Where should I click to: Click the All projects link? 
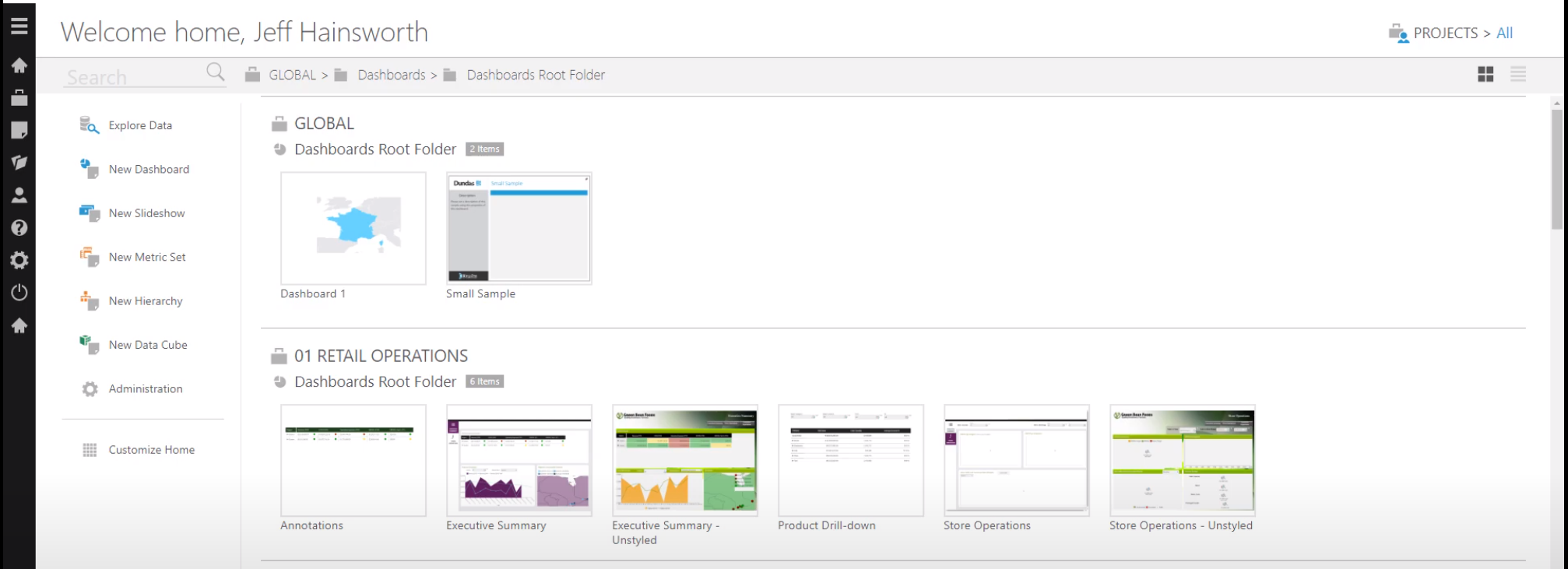click(1504, 33)
